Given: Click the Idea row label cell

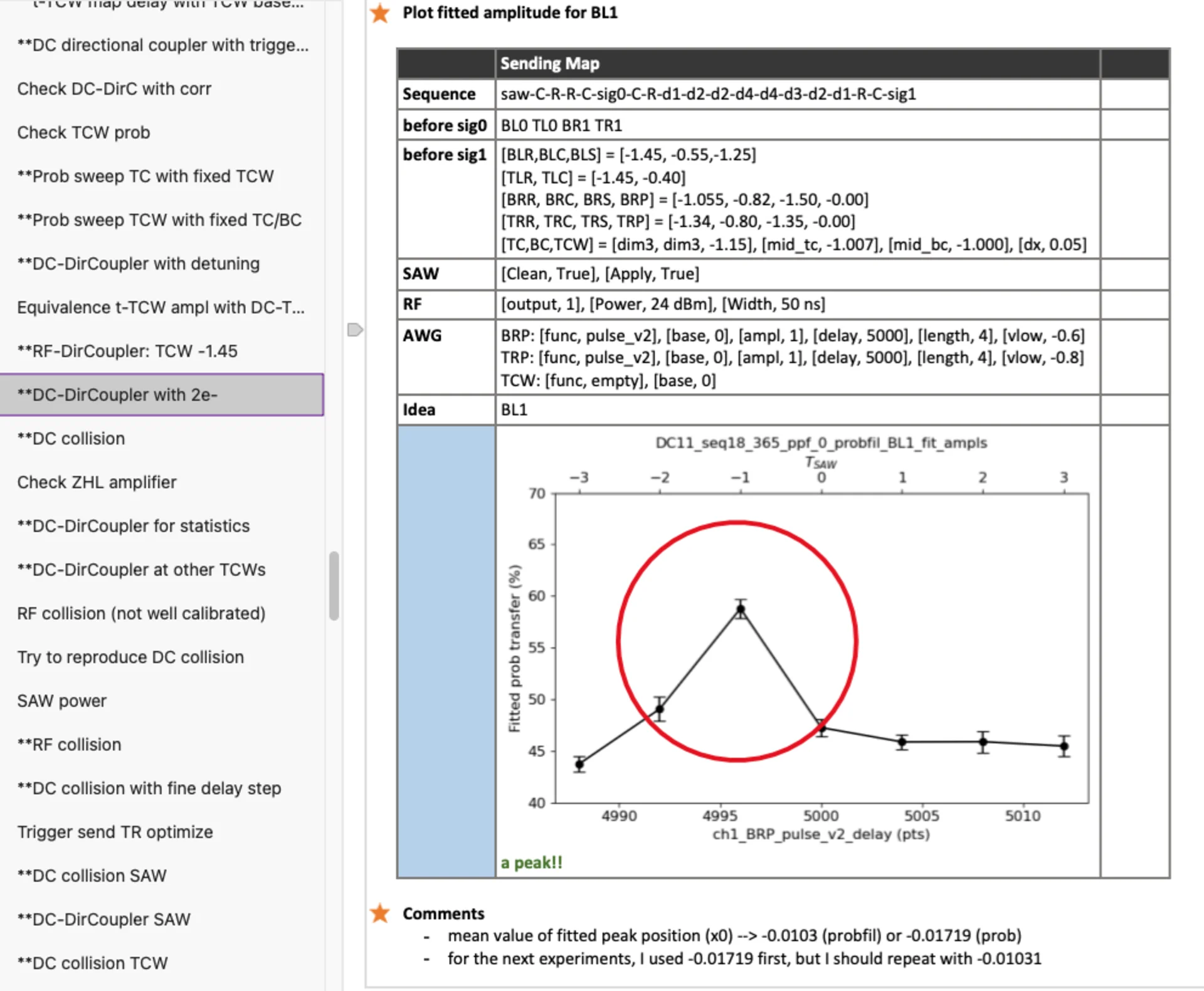Looking at the screenshot, I should coord(446,410).
